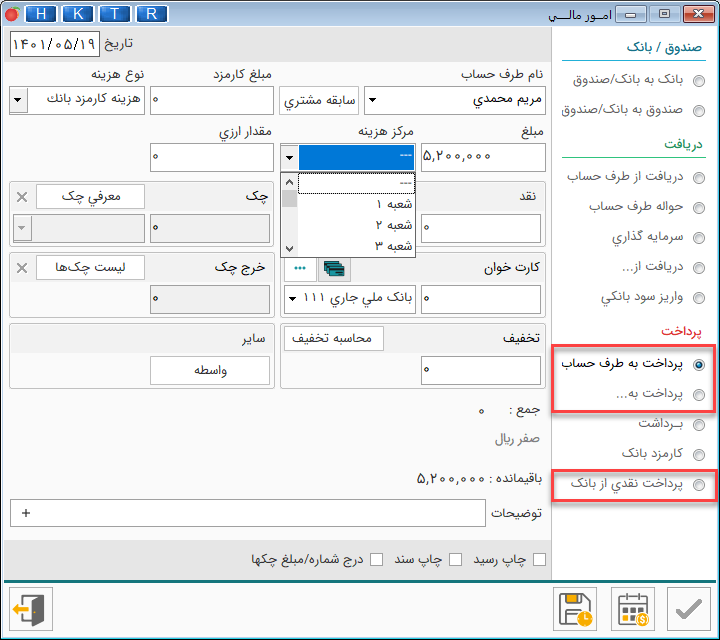Screen dimensions: 720x640
Task: Click محاسبه تخفیف button
Action: click(334, 339)
